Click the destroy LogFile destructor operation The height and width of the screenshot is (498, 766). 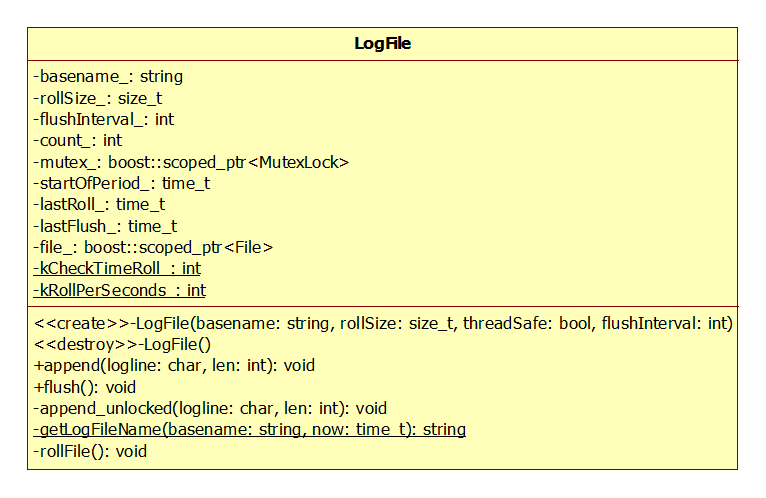point(122,345)
